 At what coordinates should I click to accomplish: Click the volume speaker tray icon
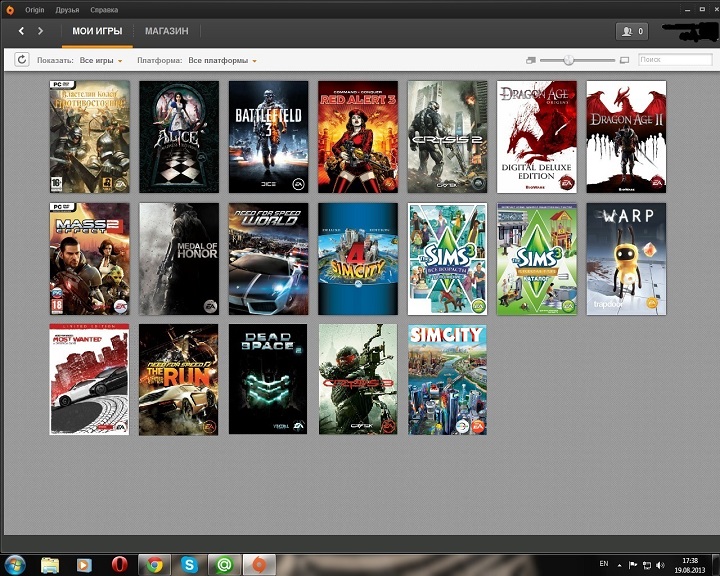(x=660, y=565)
